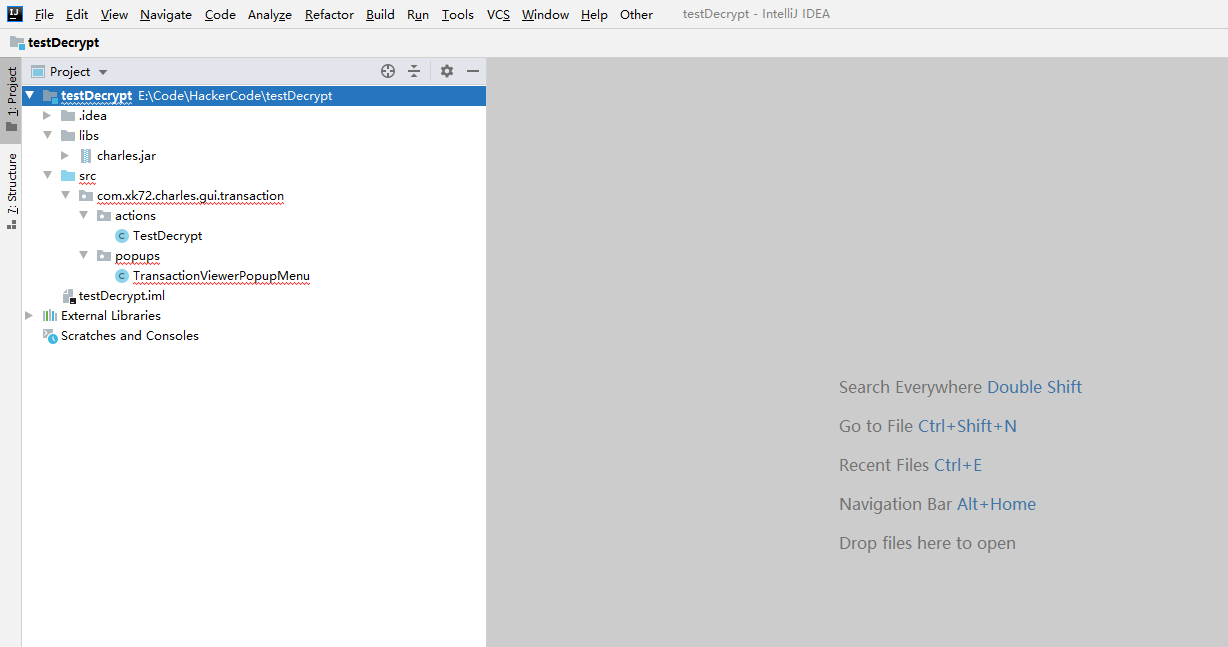Click the TestDecrypt class icon
1228x647 pixels.
[x=122, y=236]
